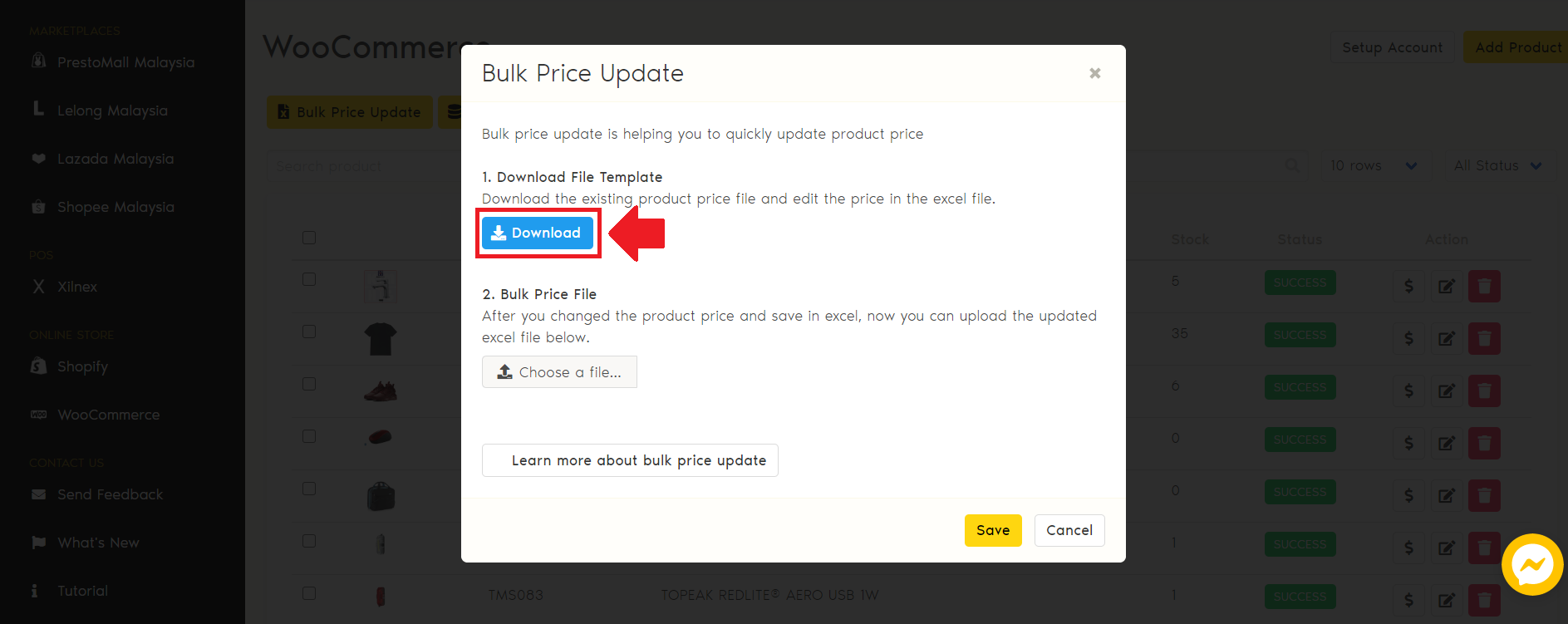1568x624 pixels.
Task: Check the black t-shirt product row checkbox
Action: tap(309, 332)
